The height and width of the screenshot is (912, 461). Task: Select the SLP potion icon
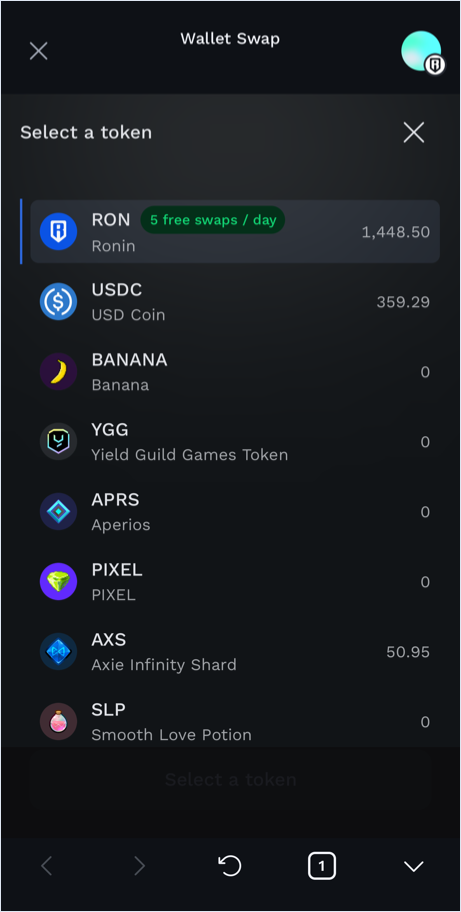tap(58, 721)
